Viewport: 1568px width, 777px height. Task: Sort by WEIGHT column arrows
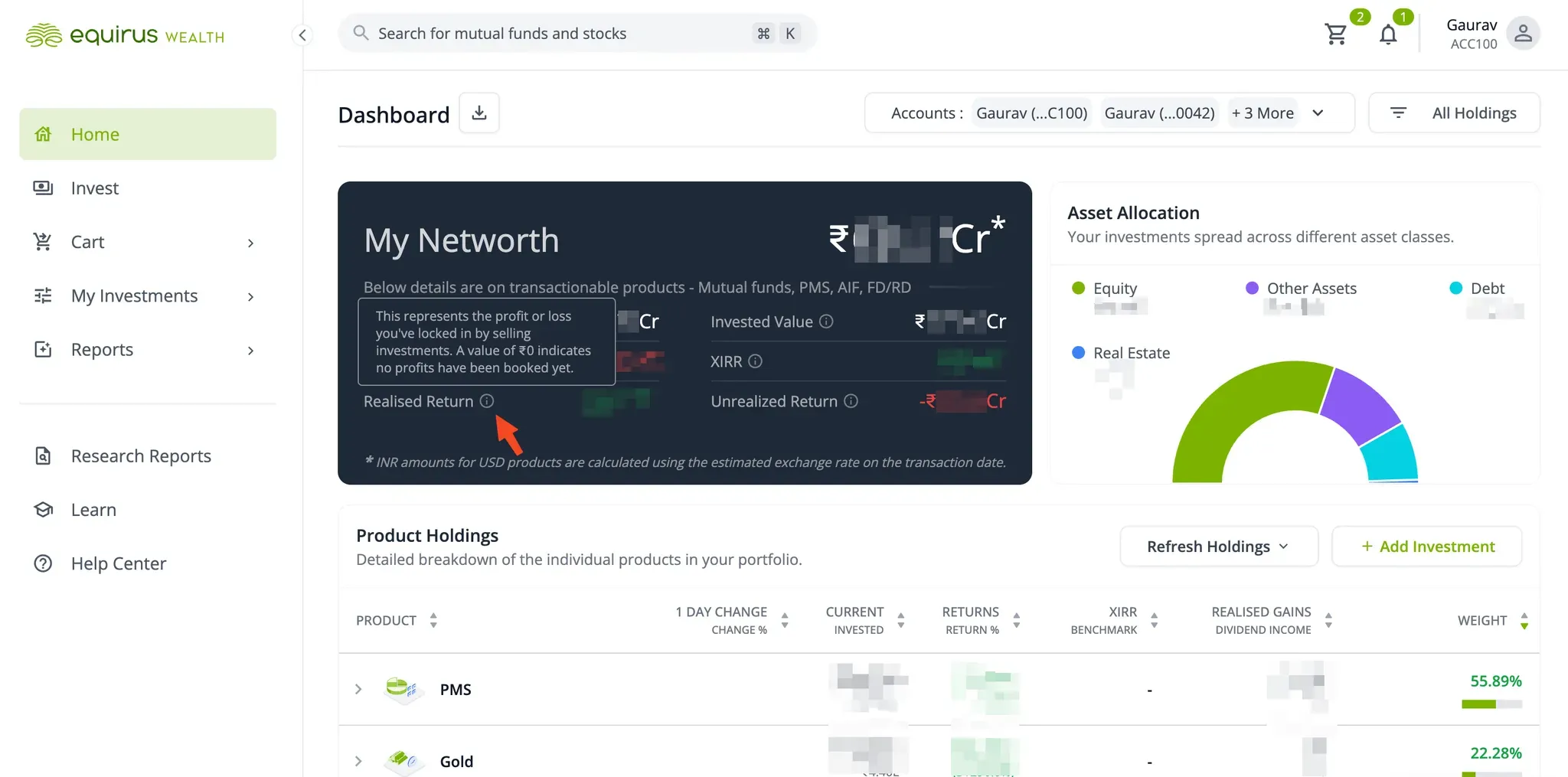[1524, 620]
